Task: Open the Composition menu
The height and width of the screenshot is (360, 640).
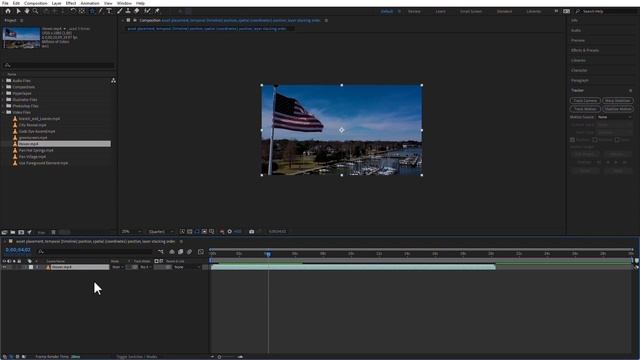Action: (36, 3)
